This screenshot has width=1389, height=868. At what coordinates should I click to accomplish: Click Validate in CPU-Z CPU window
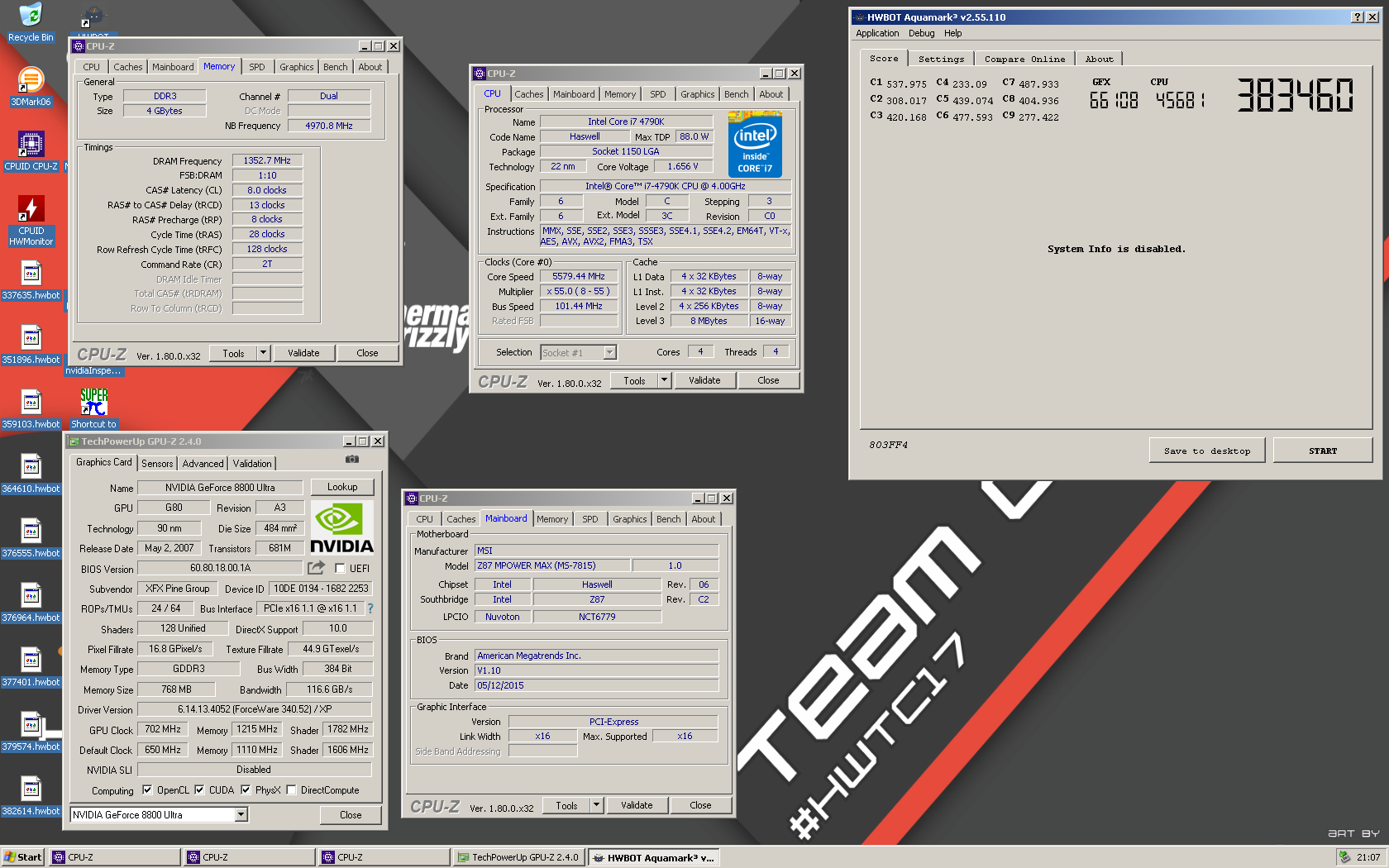coord(704,380)
